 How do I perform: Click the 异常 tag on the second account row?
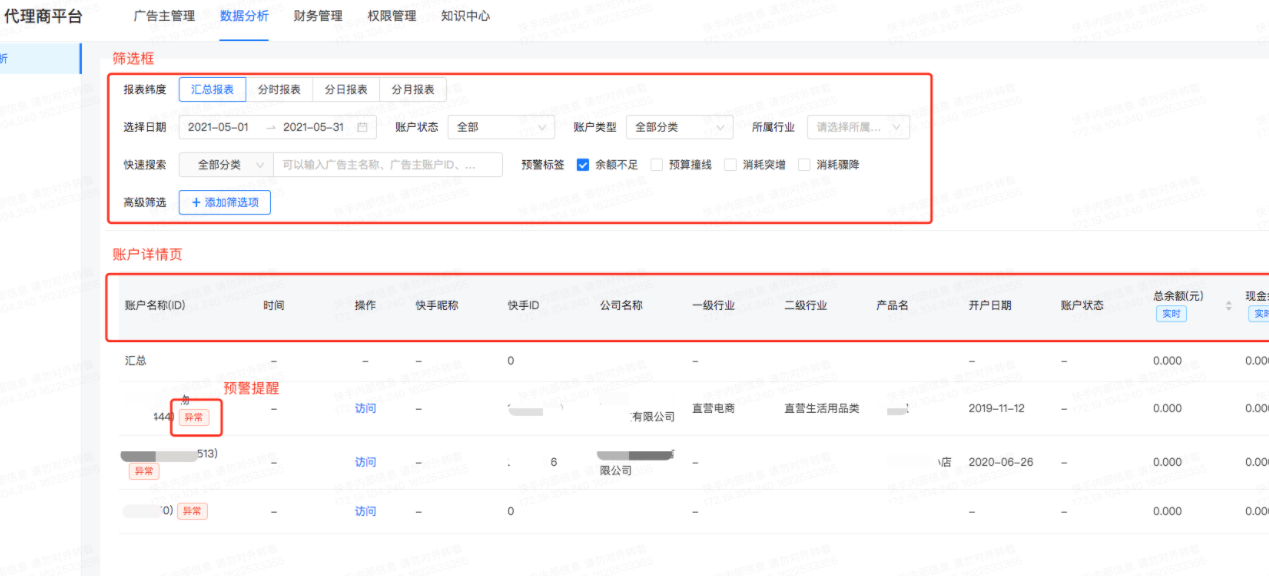pos(143,471)
